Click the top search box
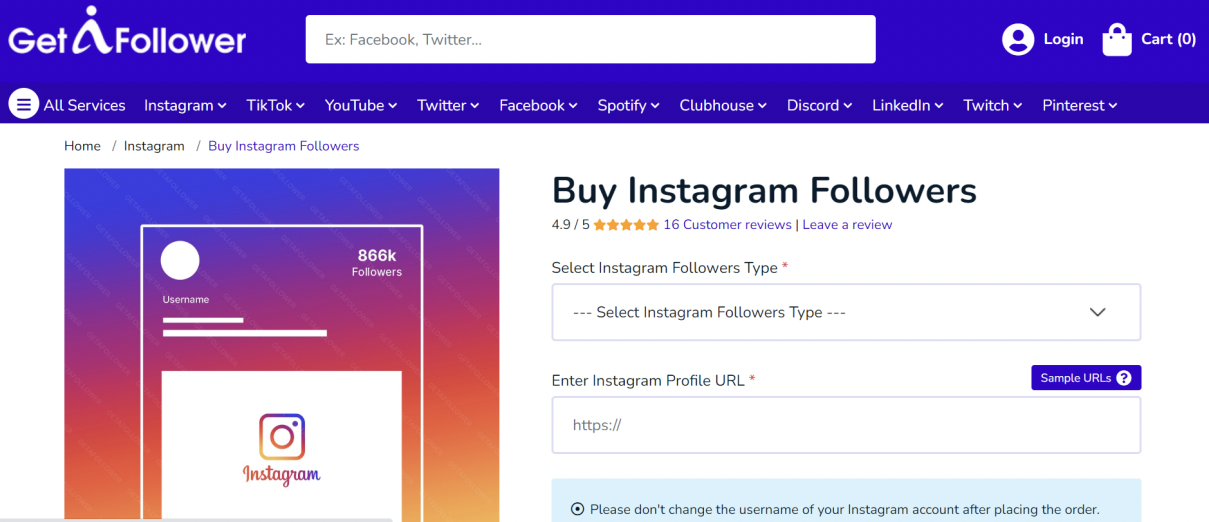The height and width of the screenshot is (522, 1209). 590,40
